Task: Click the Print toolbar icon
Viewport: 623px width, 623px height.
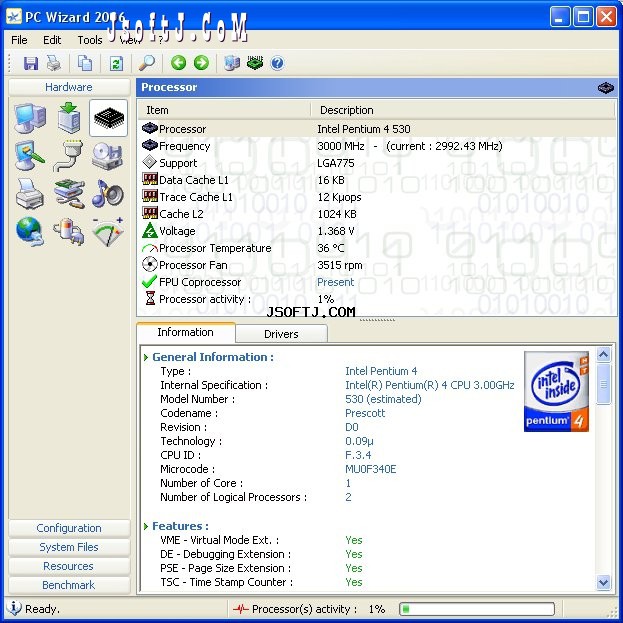Action: click(54, 63)
